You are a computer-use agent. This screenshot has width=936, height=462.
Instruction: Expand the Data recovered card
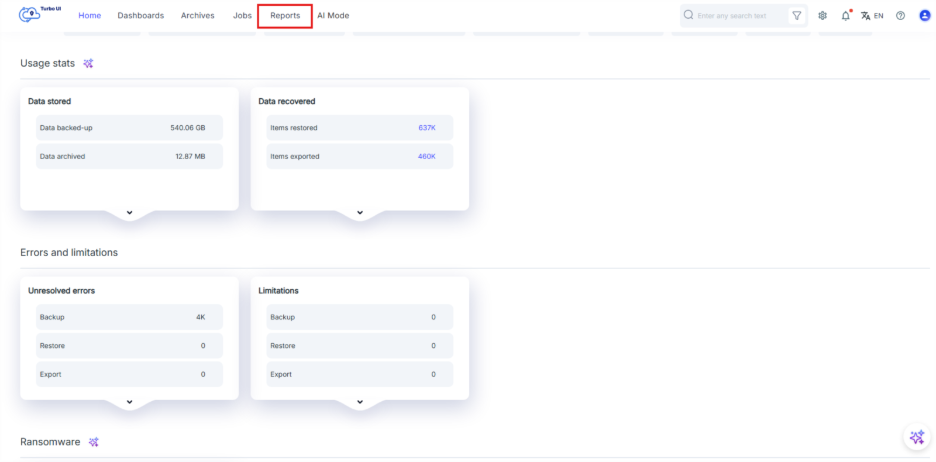pyautogui.click(x=359, y=212)
